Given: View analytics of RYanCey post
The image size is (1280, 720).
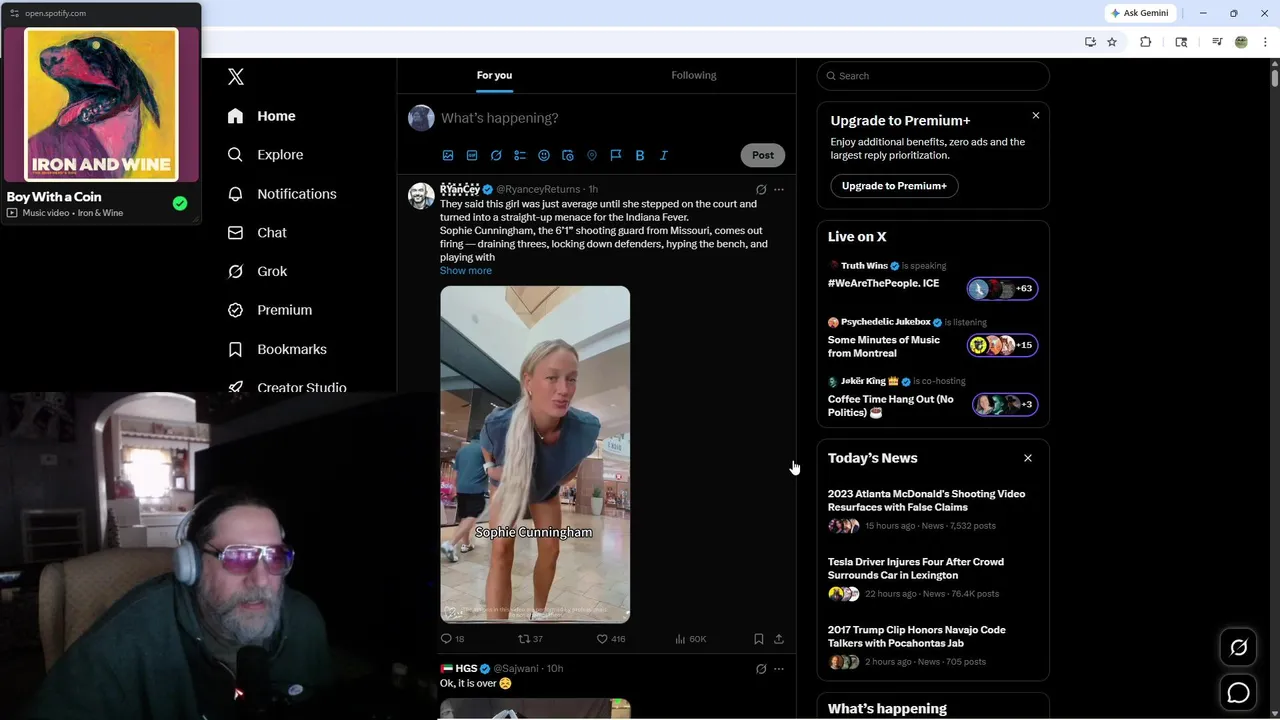Looking at the screenshot, I should 691,639.
